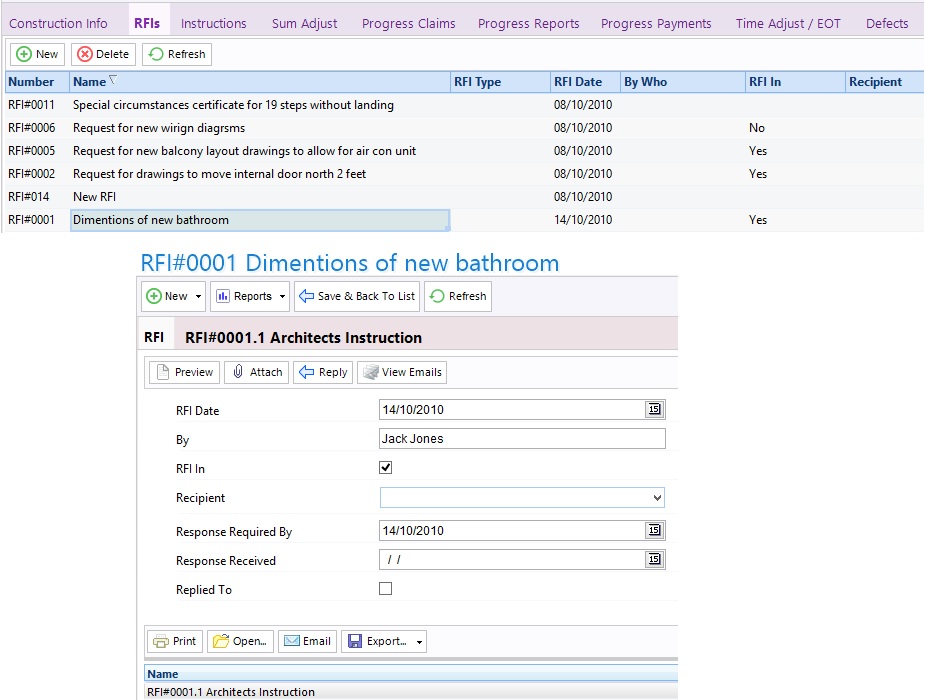Uncheck the RFI In checkbox
The image size is (925, 700).
pyautogui.click(x=385, y=468)
